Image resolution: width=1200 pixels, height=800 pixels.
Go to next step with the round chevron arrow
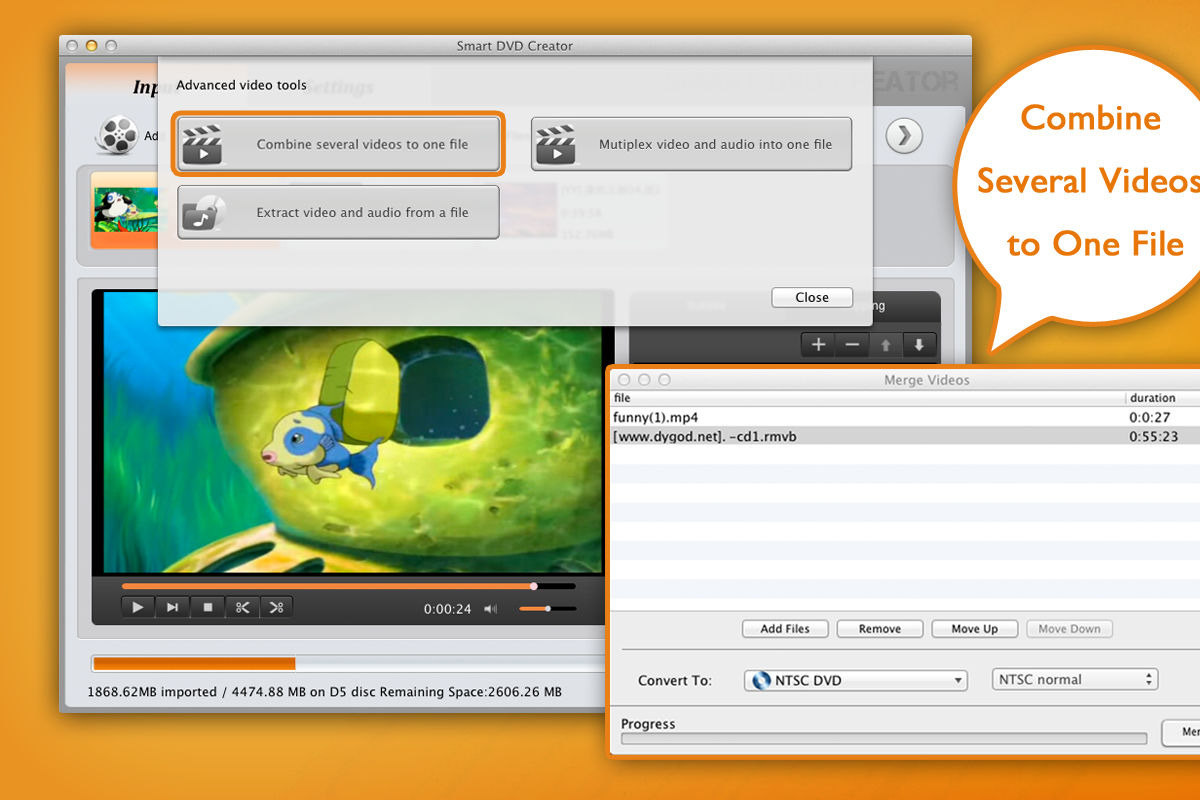click(904, 135)
